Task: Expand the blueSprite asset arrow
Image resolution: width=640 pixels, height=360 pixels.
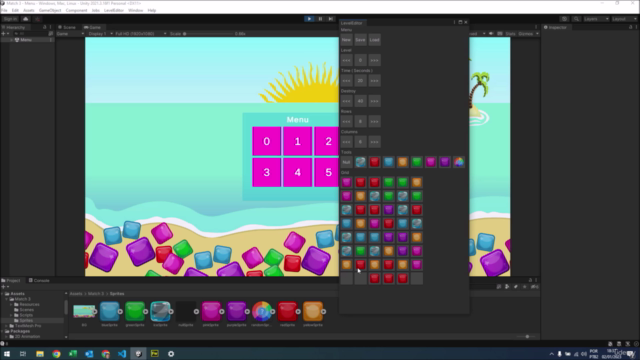Action: pos(120,311)
